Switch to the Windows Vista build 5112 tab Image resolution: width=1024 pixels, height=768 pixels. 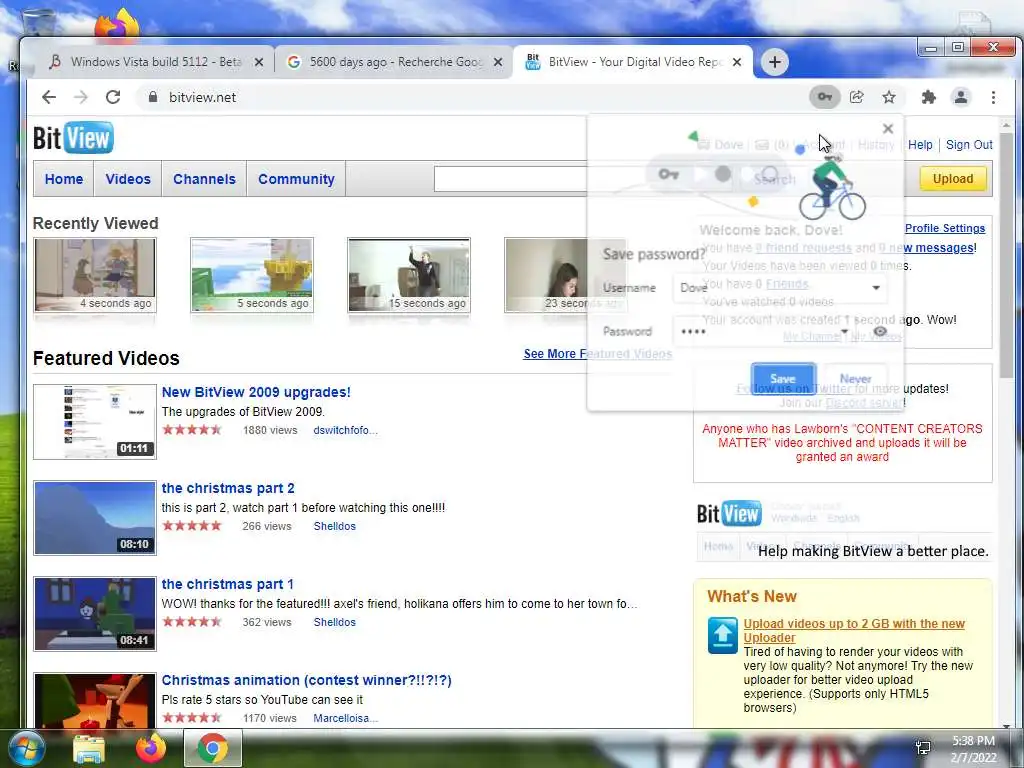pyautogui.click(x=156, y=62)
